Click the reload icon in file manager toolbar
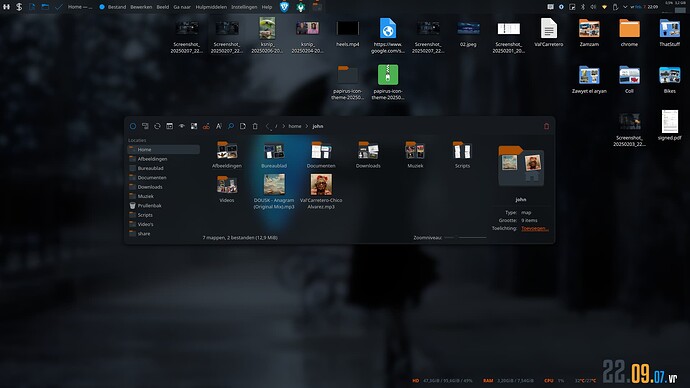The height and width of the screenshot is (388, 690). (x=157, y=126)
